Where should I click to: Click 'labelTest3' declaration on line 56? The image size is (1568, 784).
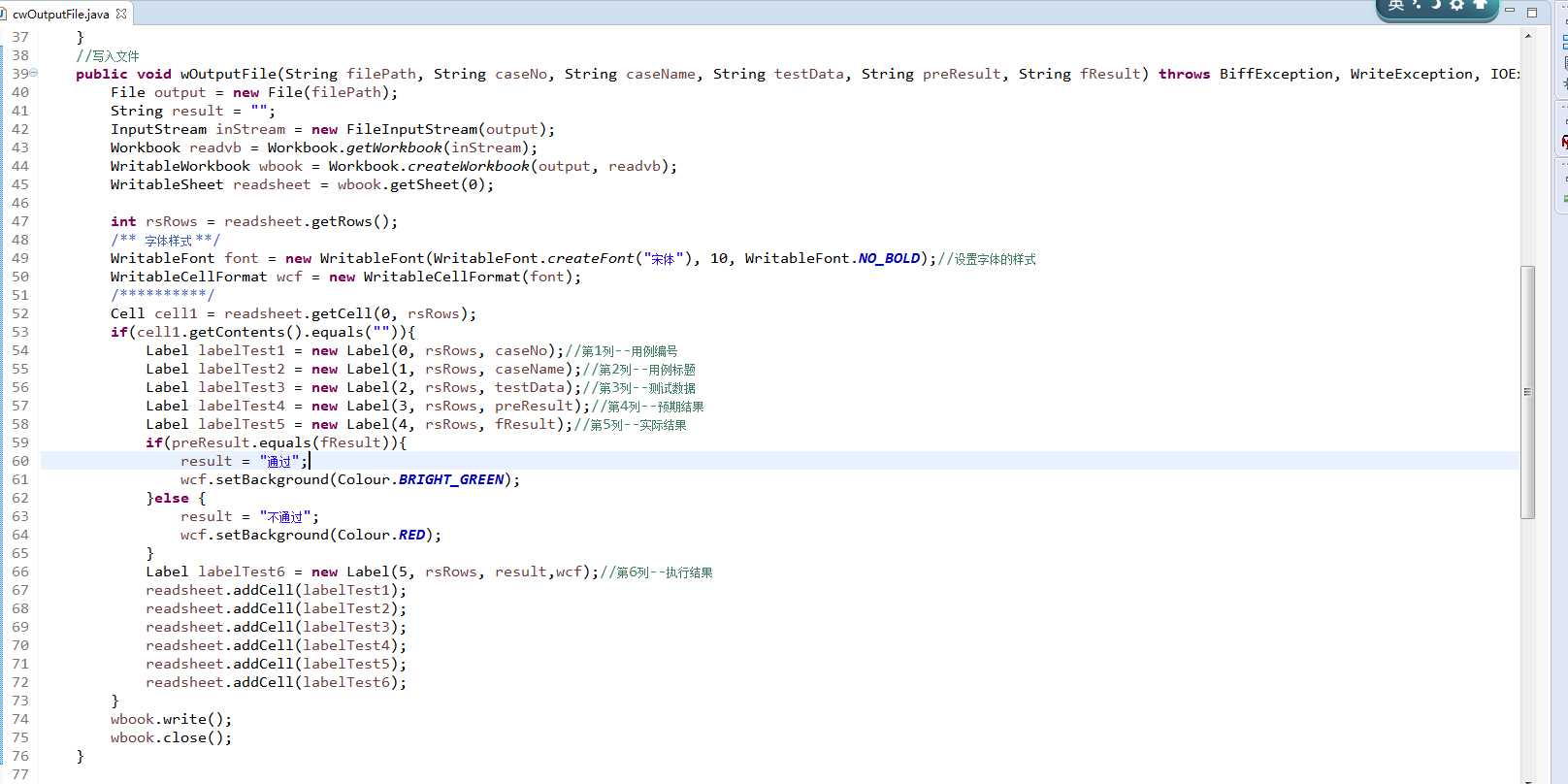point(242,387)
